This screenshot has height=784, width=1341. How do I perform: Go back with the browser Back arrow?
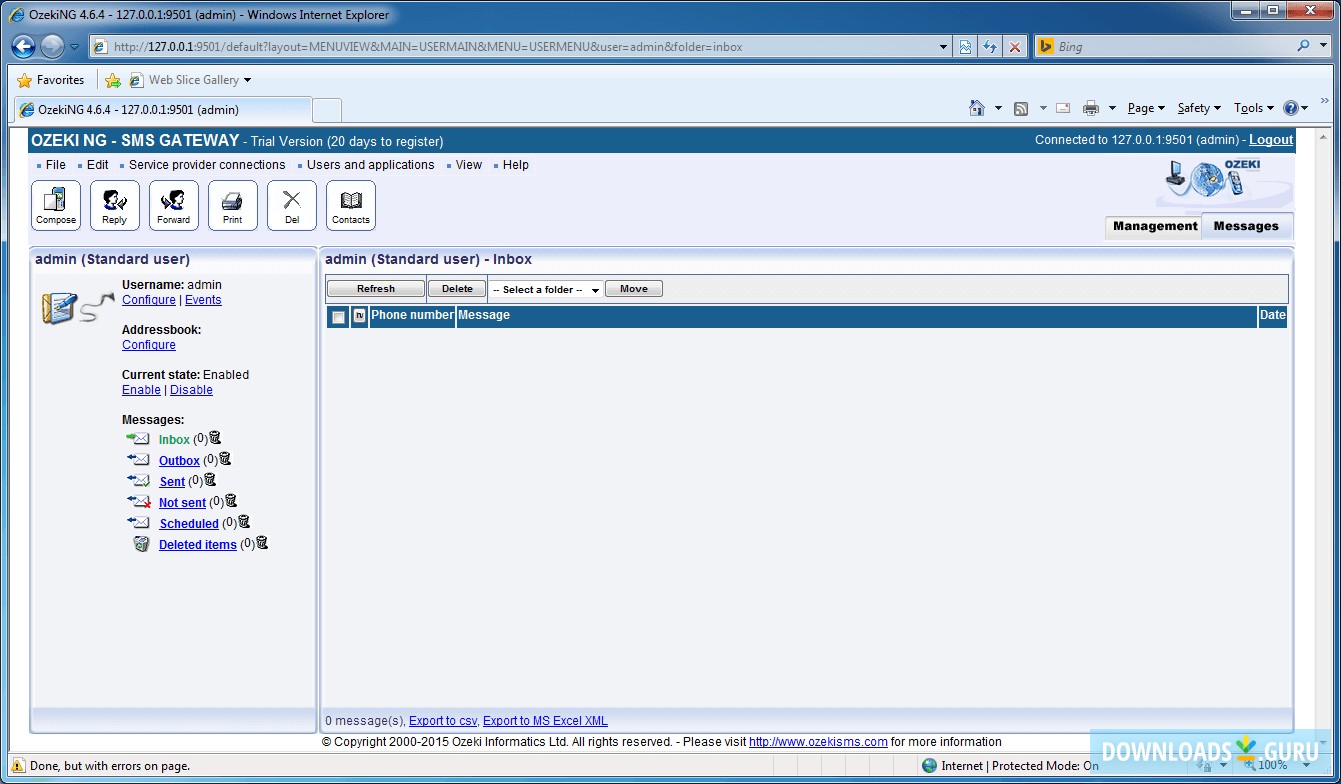[x=24, y=46]
